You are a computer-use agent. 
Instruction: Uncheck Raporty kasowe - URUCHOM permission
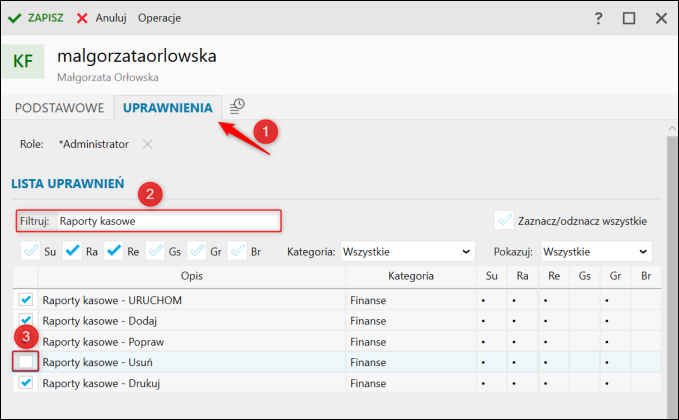coord(26,299)
